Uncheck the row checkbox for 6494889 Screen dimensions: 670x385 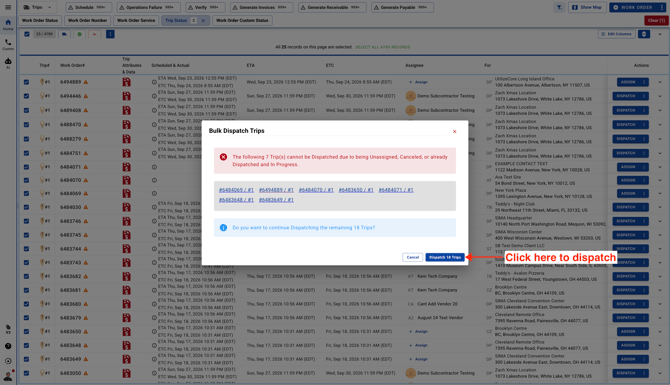(x=26, y=82)
